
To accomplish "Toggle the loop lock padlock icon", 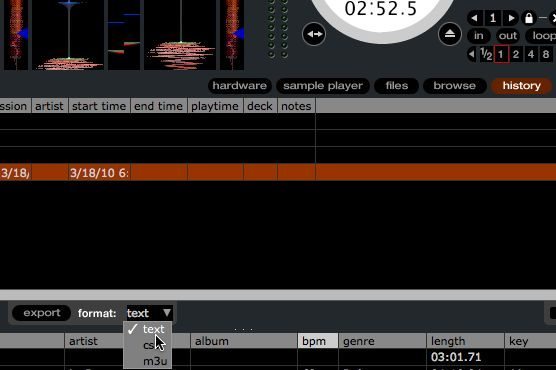I will click(529, 18).
